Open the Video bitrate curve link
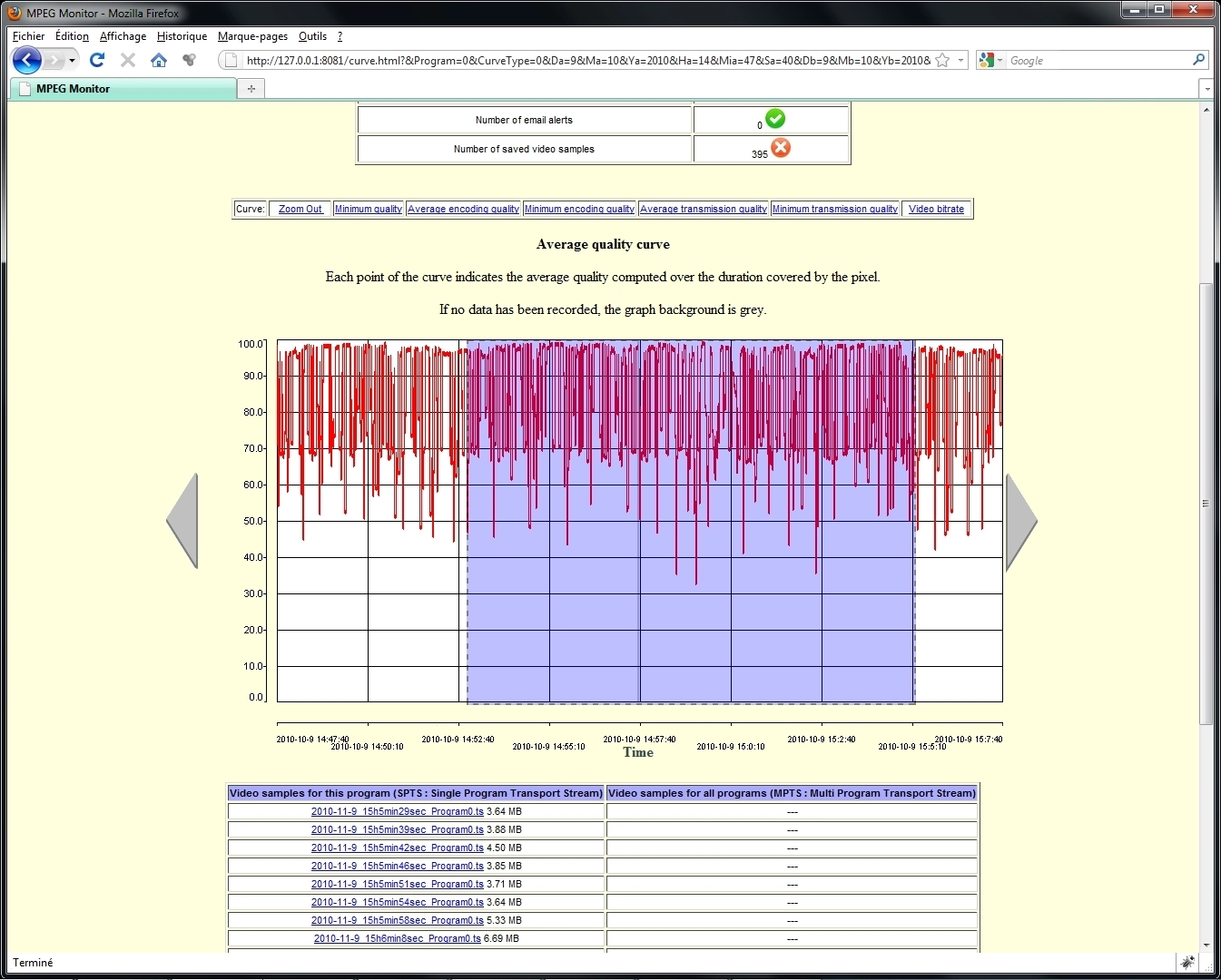This screenshot has height=980, width=1221. coord(936,209)
